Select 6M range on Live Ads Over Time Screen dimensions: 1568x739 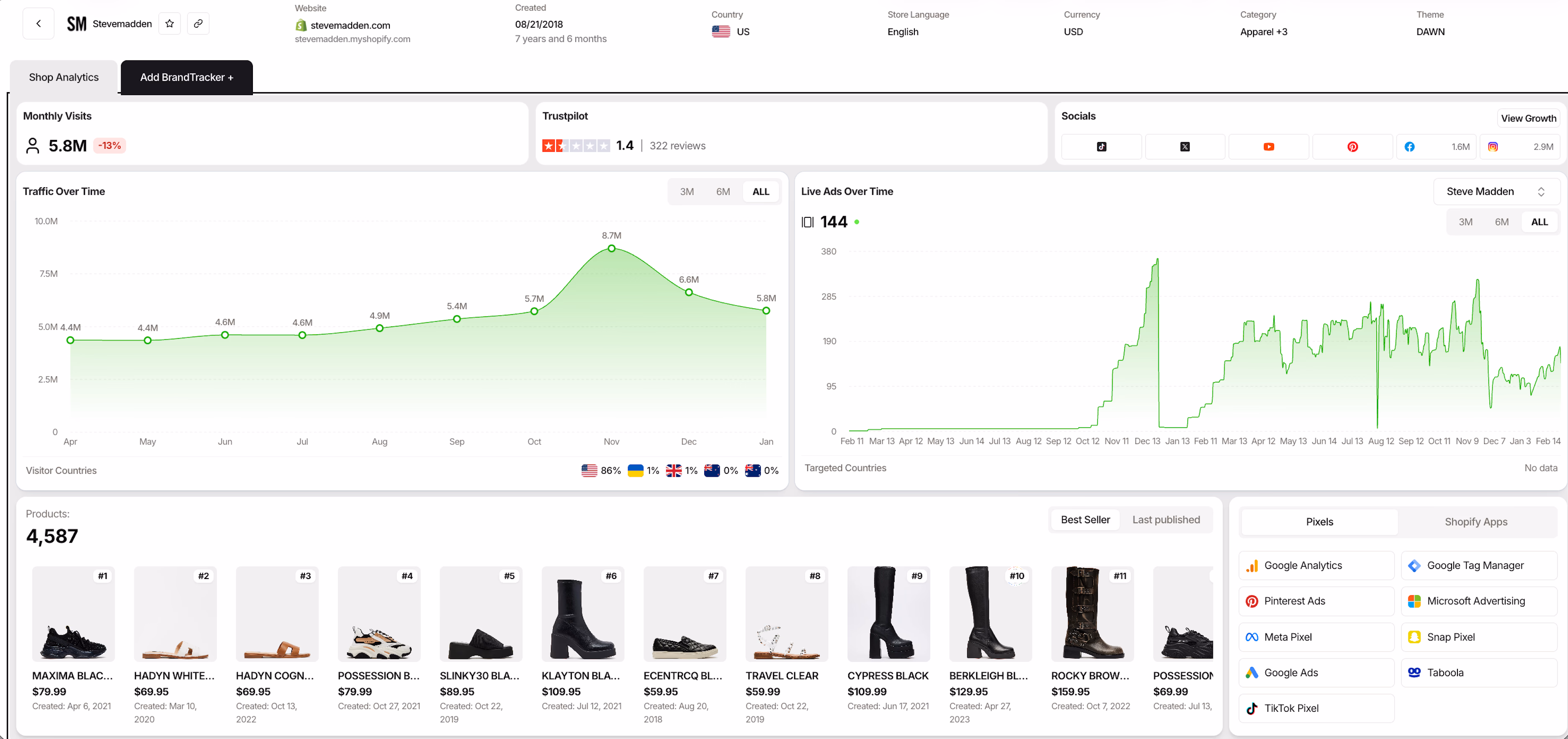(x=1502, y=222)
